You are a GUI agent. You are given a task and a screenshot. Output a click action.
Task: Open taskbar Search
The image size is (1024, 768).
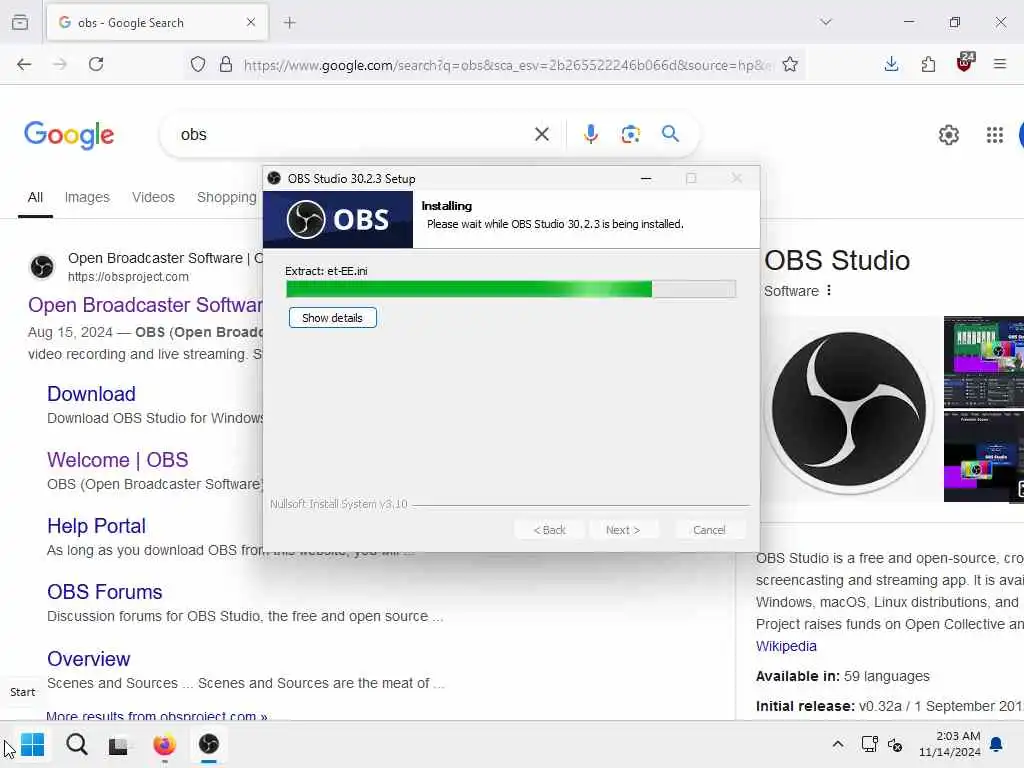click(x=76, y=744)
